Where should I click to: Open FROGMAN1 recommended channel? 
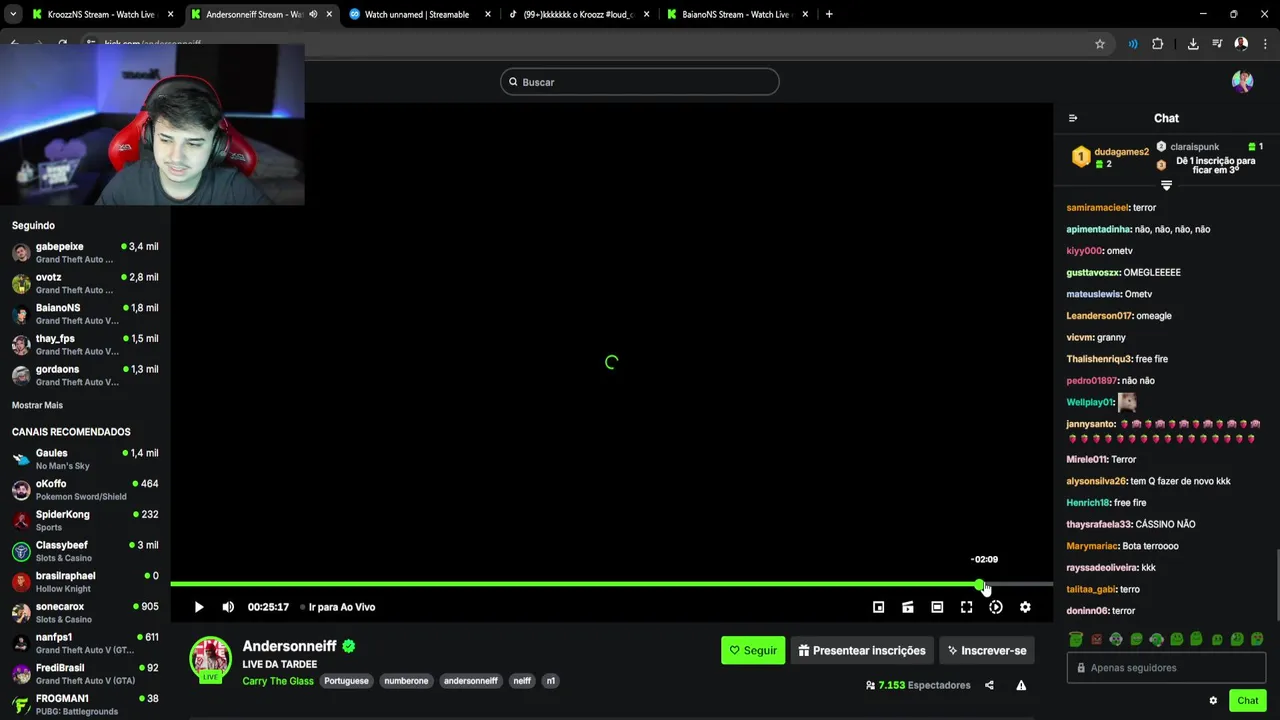85,704
